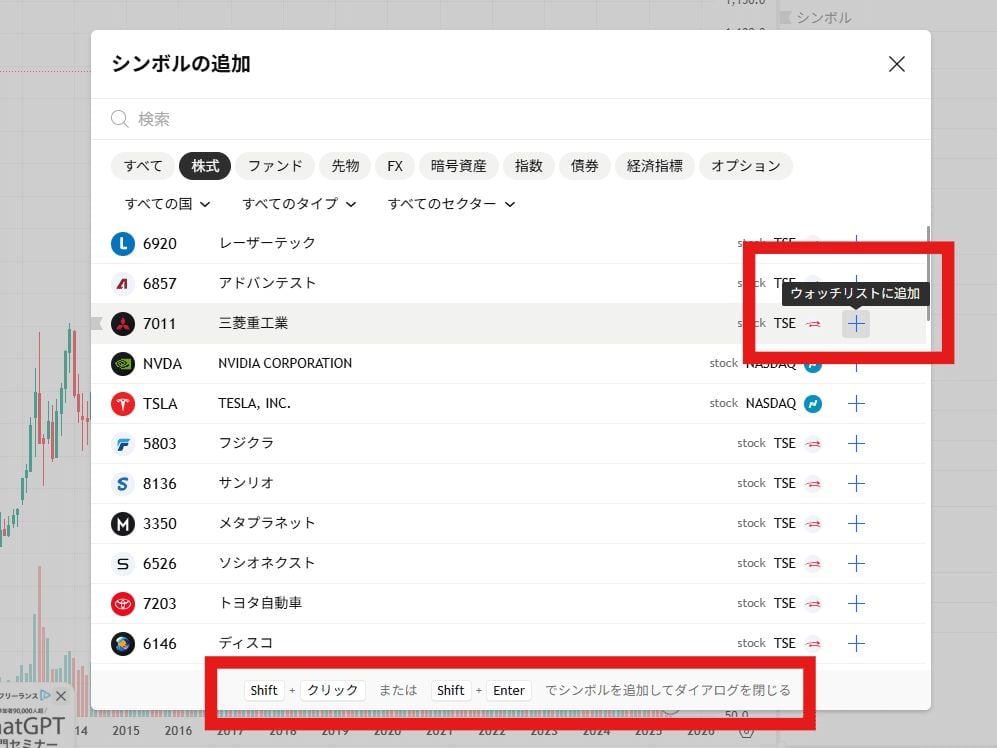Add フジクラ 5803 with the plus icon
This screenshot has height=748, width=997.
tap(856, 443)
